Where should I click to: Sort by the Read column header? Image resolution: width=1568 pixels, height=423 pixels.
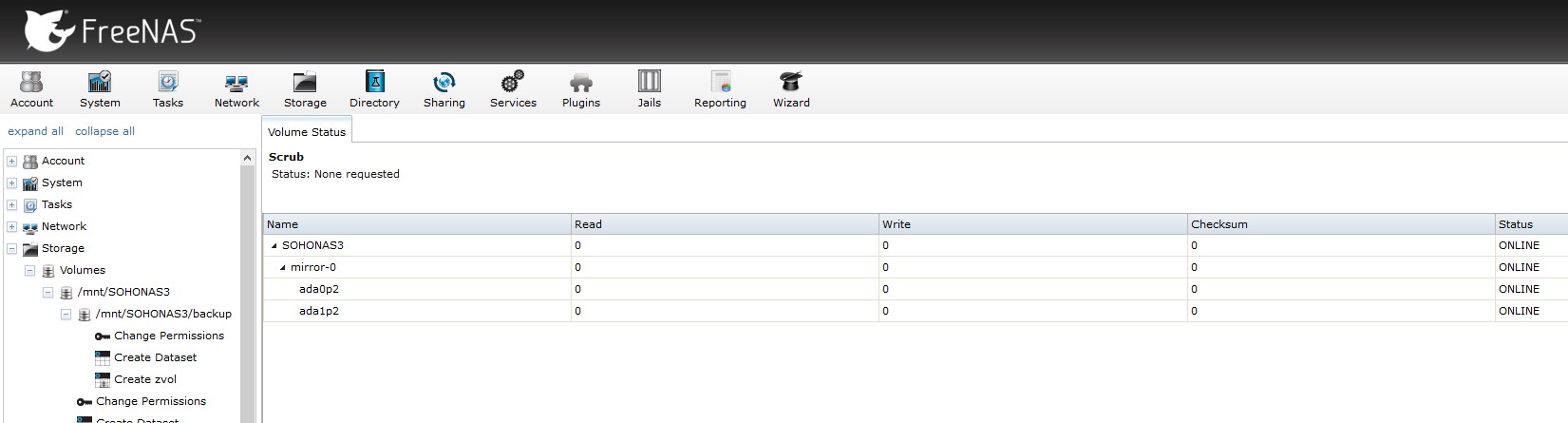point(725,224)
